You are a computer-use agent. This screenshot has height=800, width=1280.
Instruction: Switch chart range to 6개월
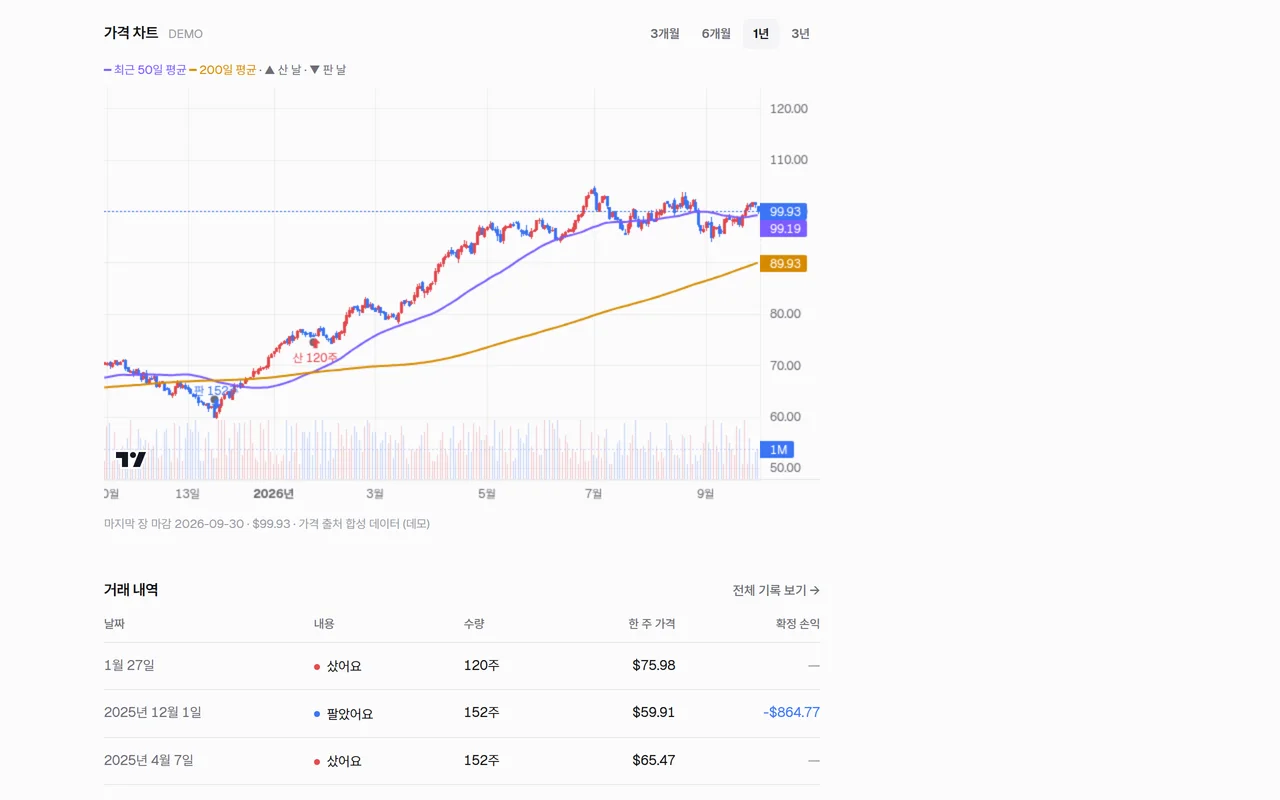716,34
